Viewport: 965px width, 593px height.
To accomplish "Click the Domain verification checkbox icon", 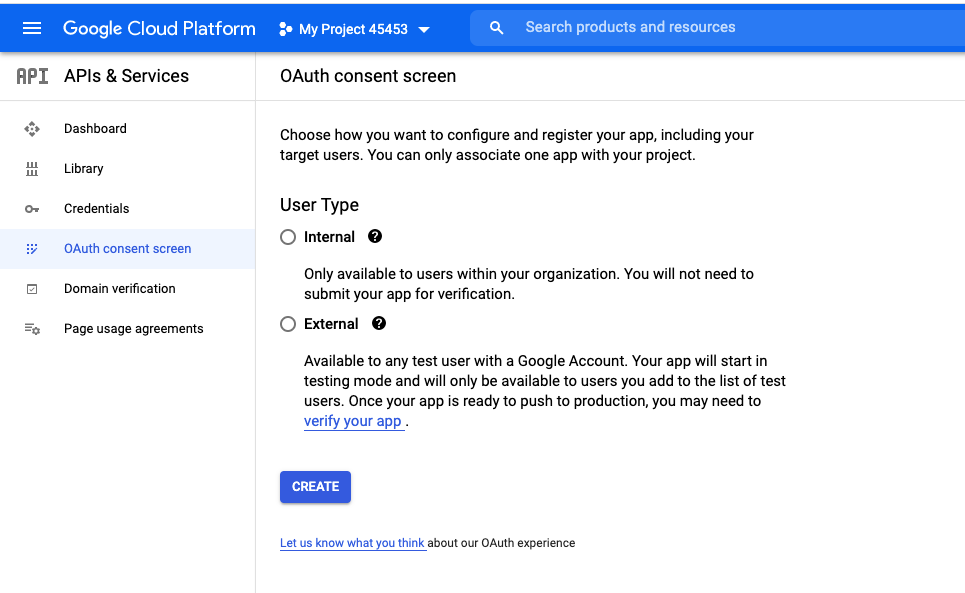I will click(x=32, y=289).
